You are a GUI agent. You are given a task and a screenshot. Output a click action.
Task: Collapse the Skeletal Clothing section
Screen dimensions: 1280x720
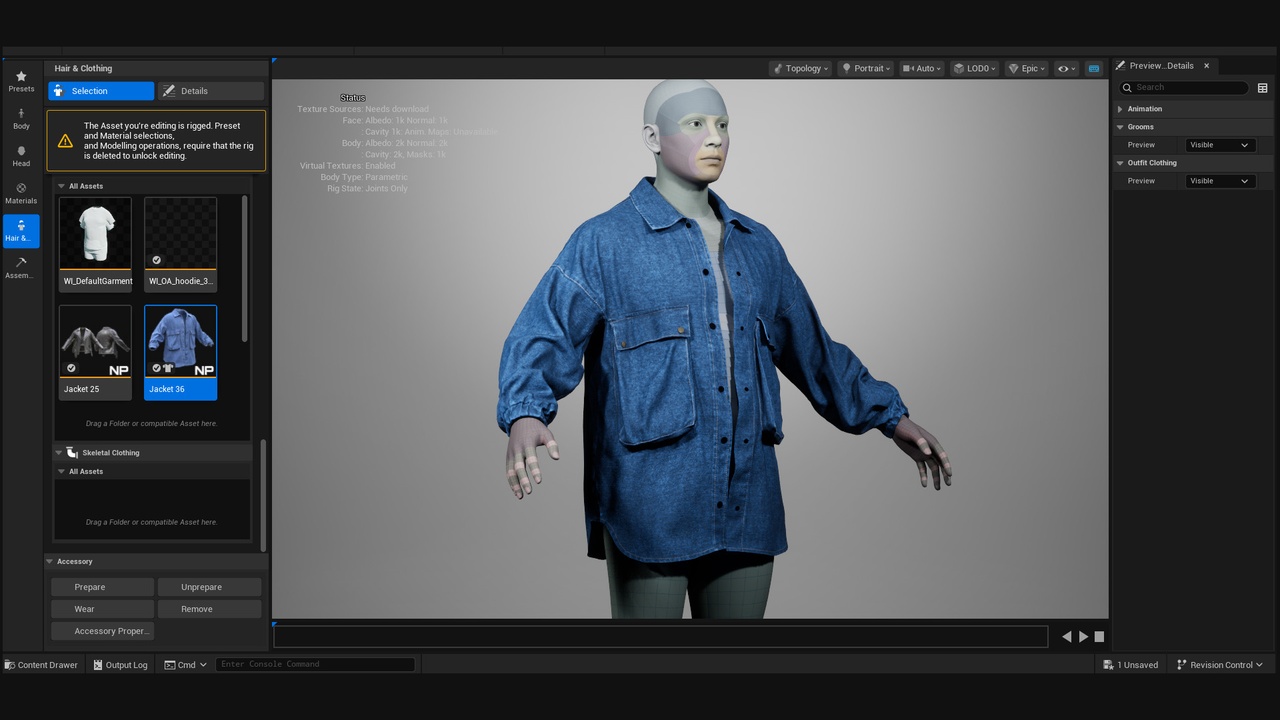coord(59,453)
